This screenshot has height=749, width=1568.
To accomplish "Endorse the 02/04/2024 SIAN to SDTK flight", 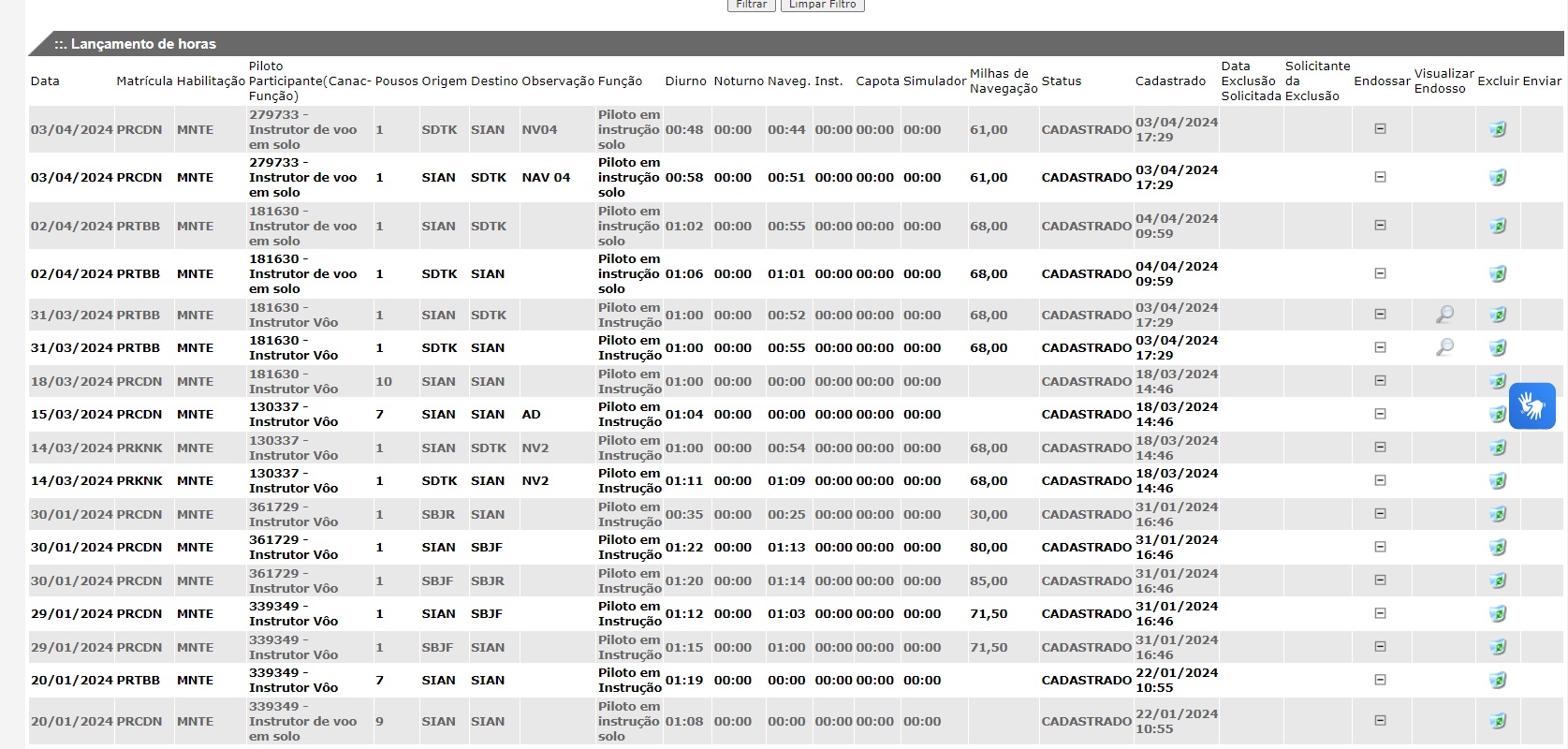I will tap(1380, 226).
